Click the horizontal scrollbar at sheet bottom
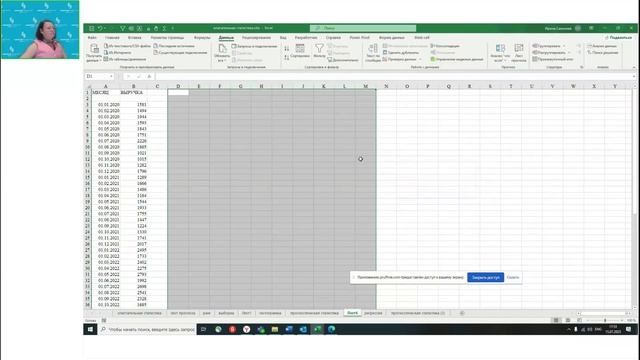 604,313
